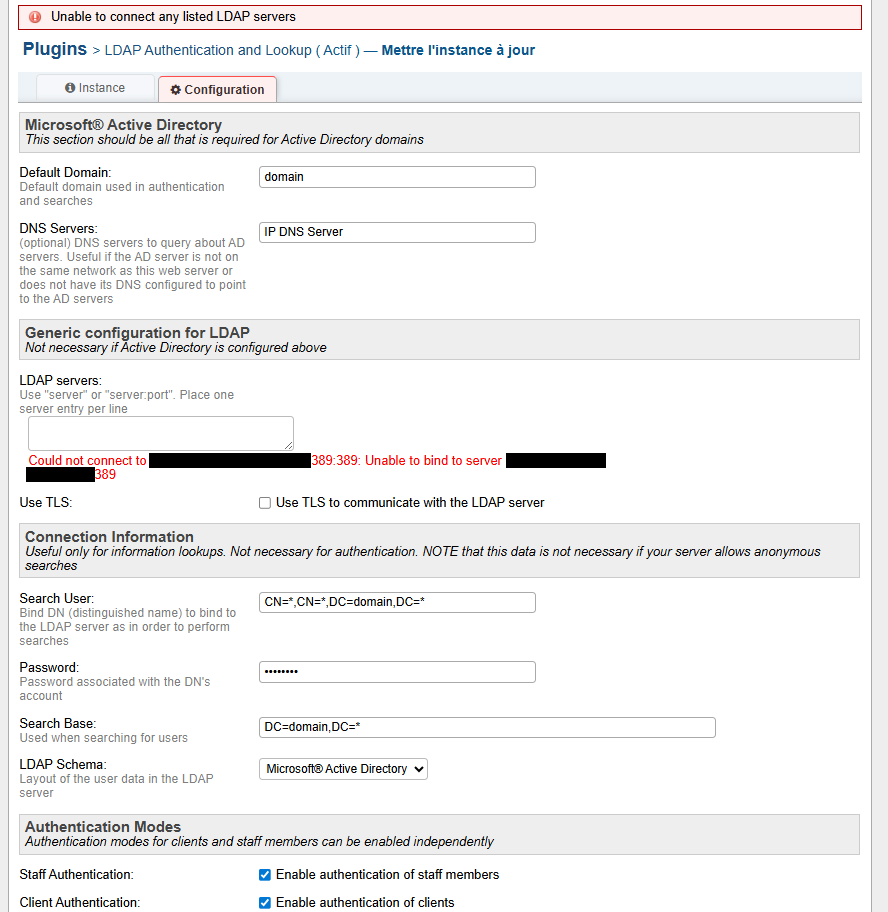Switch to the Instance tab
This screenshot has height=912, width=888.
pyautogui.click(x=95, y=88)
